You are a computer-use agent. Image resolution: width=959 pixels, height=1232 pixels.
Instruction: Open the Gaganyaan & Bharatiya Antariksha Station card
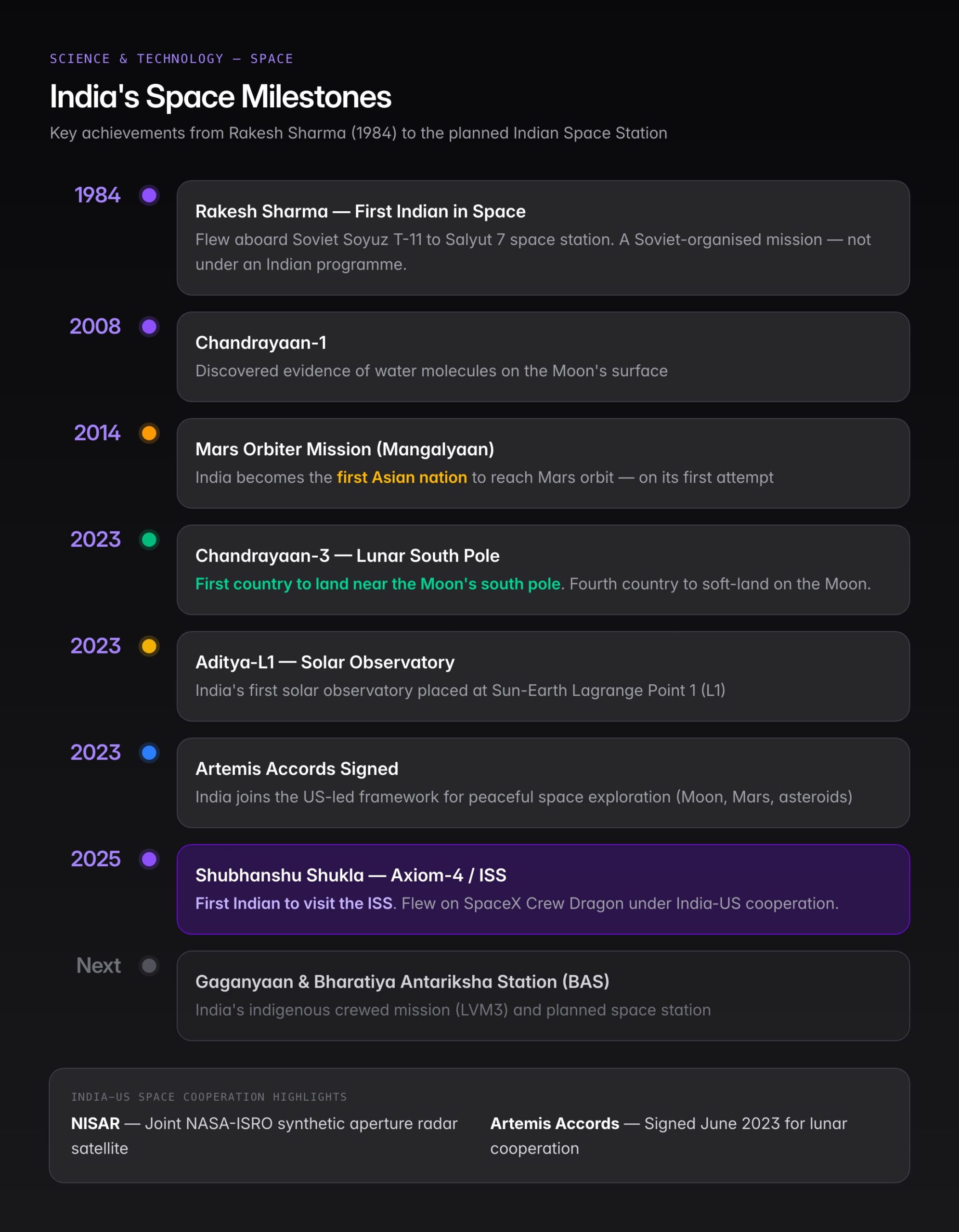pyautogui.click(x=543, y=996)
